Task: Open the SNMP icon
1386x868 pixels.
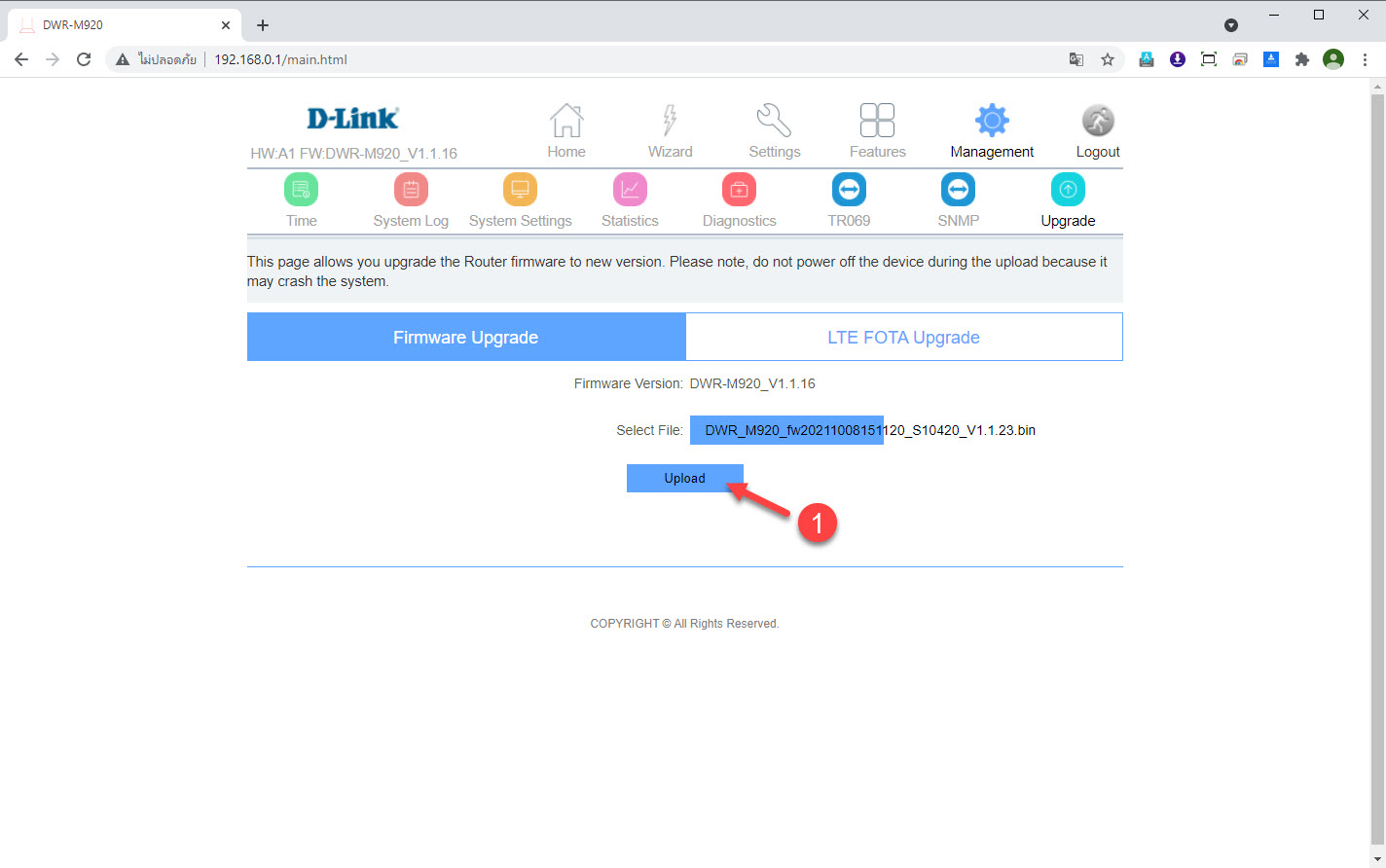Action: (958, 189)
